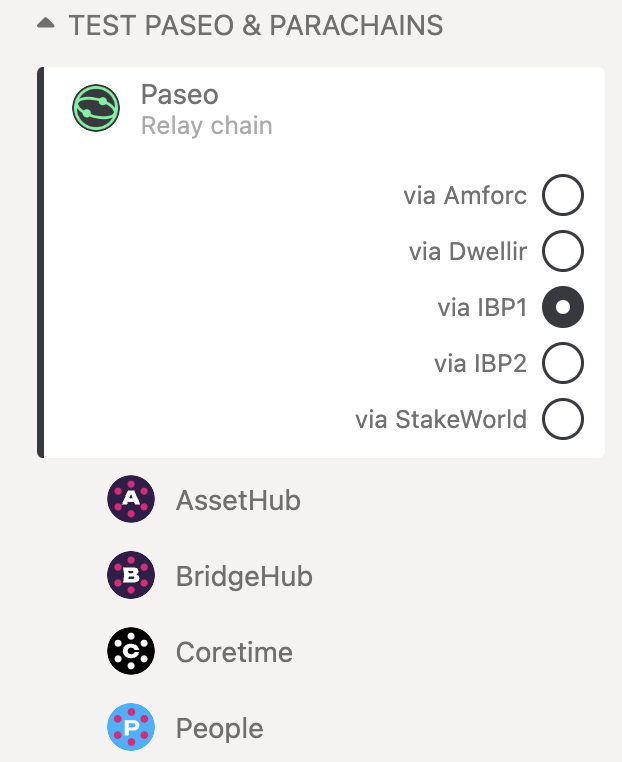
Task: Click the AssetHub purple A icon
Action: 131,499
